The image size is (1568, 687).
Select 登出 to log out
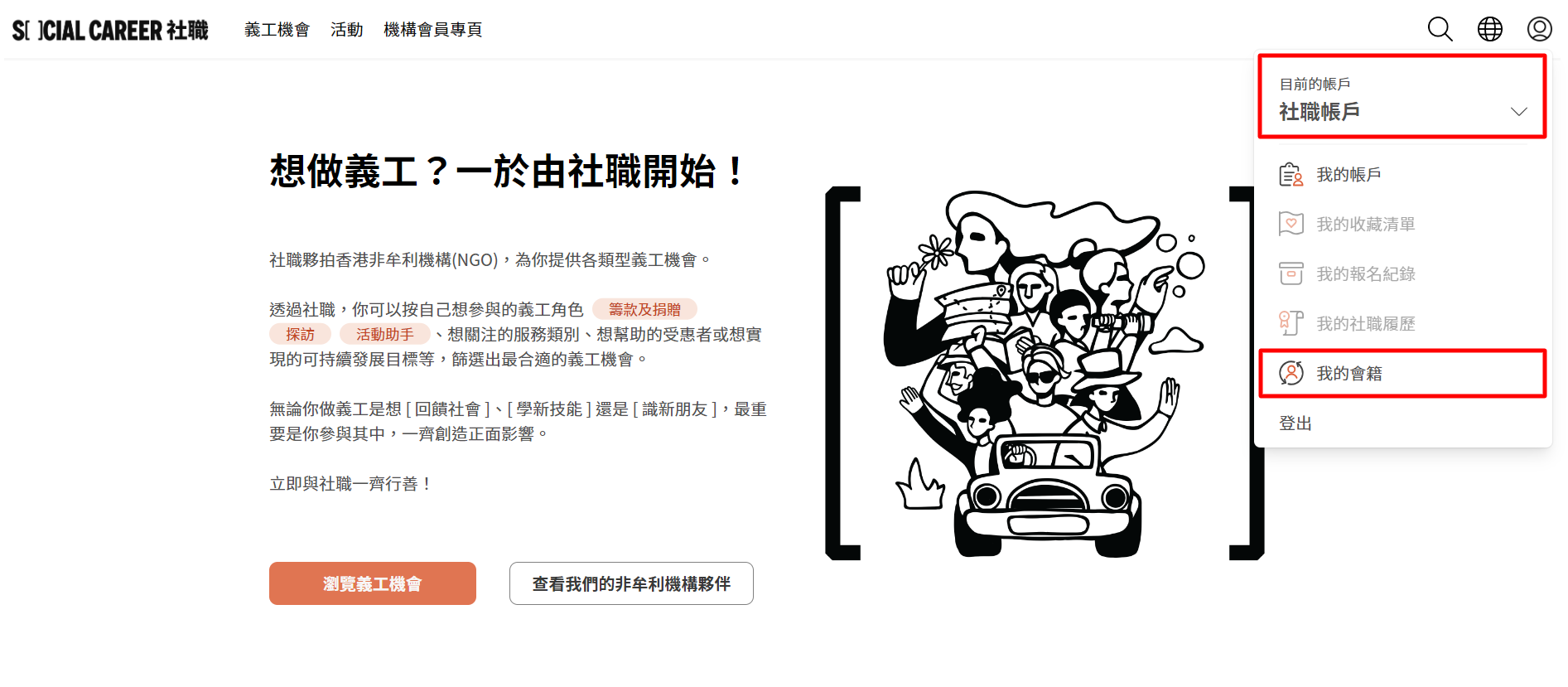pyautogui.click(x=1295, y=423)
